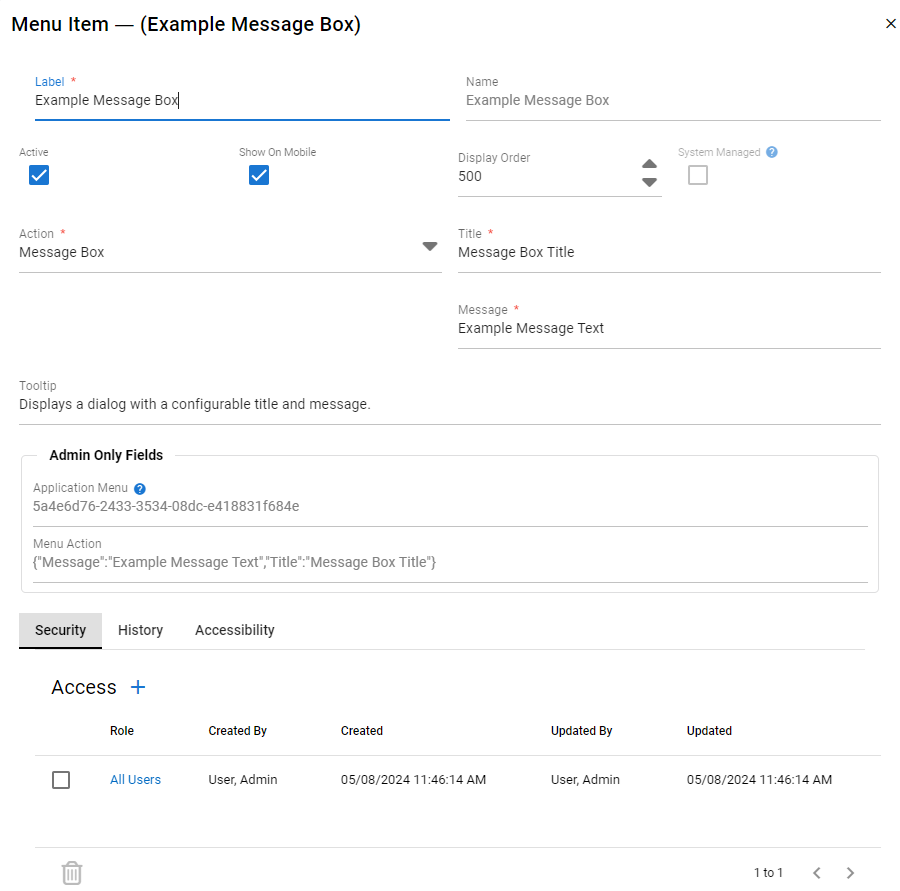
Task: Click the trash delete icon
Action: tap(72, 873)
